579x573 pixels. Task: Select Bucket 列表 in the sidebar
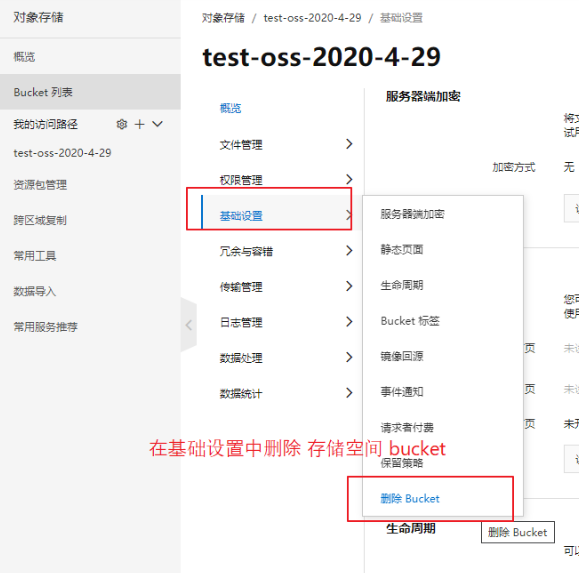coord(90,92)
